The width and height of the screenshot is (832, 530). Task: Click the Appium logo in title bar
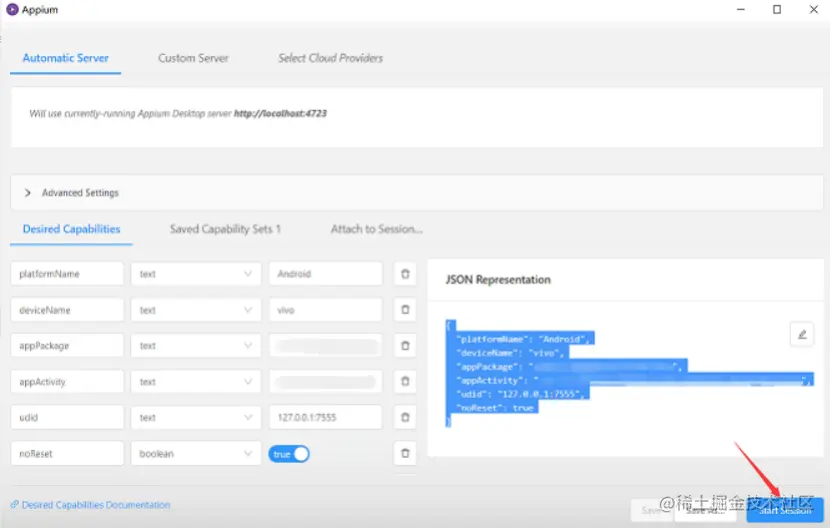pos(12,10)
